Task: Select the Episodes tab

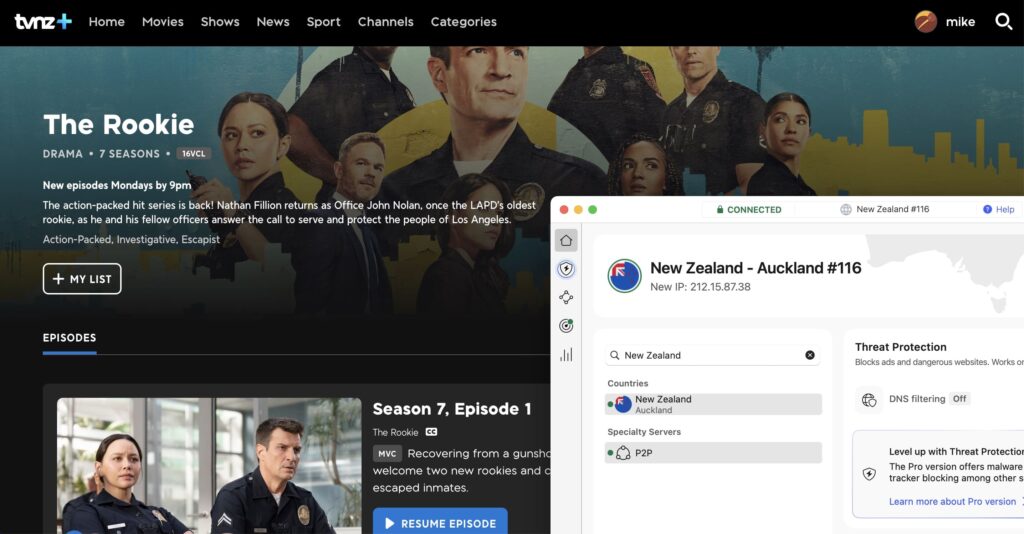Action: (x=69, y=338)
